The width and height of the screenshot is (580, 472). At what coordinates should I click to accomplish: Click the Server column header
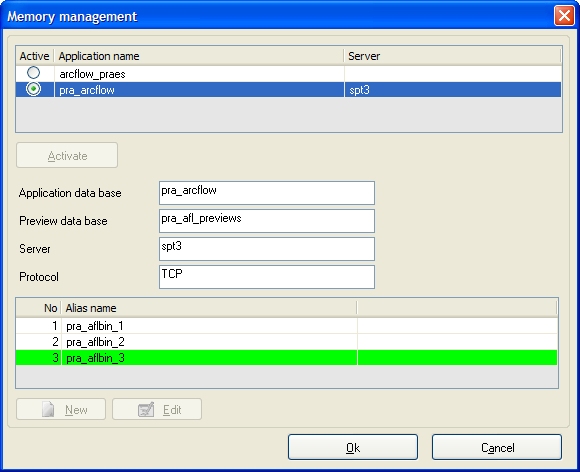coord(452,56)
